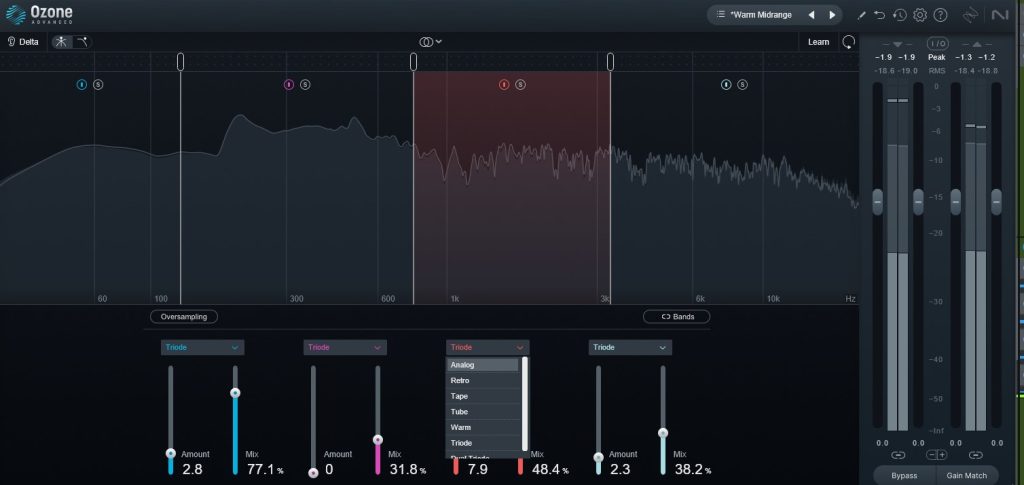This screenshot has height=485, width=1024.
Task: Open the settings gear icon
Action: (920, 15)
